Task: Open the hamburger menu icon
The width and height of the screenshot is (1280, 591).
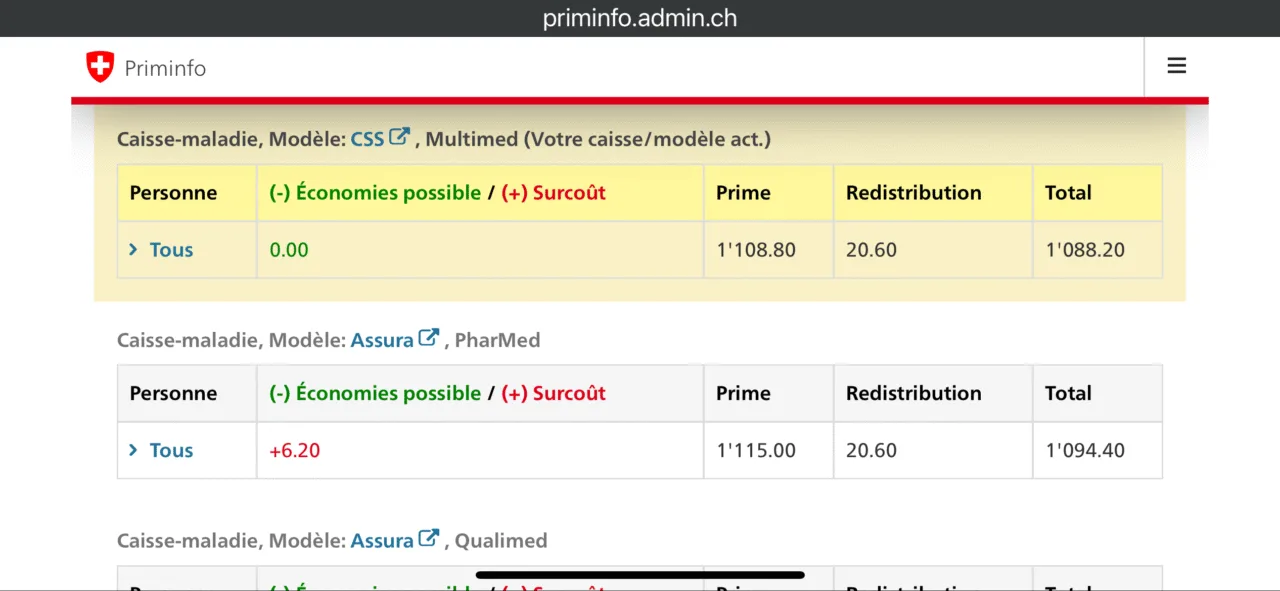Action: point(1176,66)
